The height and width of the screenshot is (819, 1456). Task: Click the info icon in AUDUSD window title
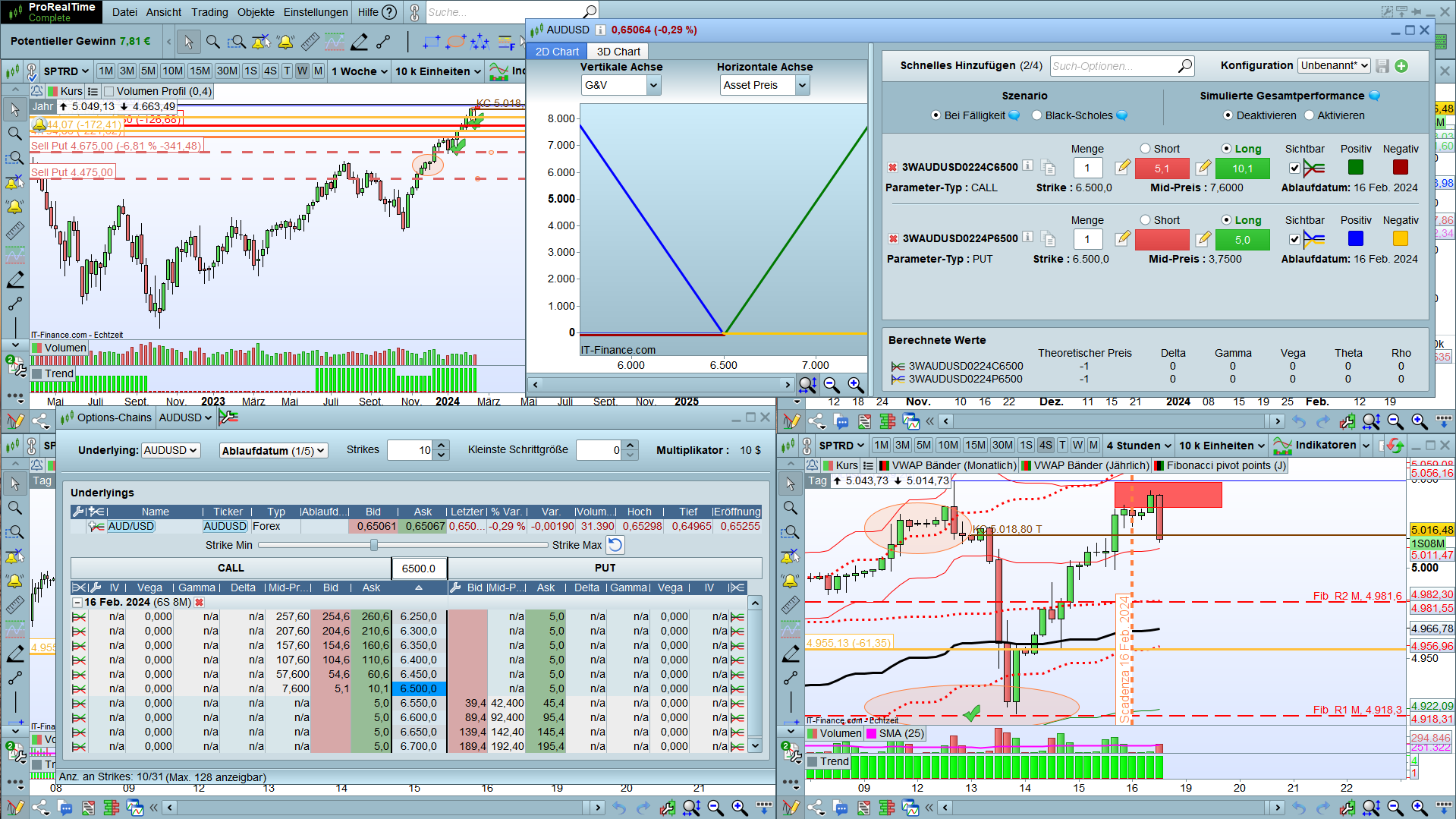click(x=600, y=30)
